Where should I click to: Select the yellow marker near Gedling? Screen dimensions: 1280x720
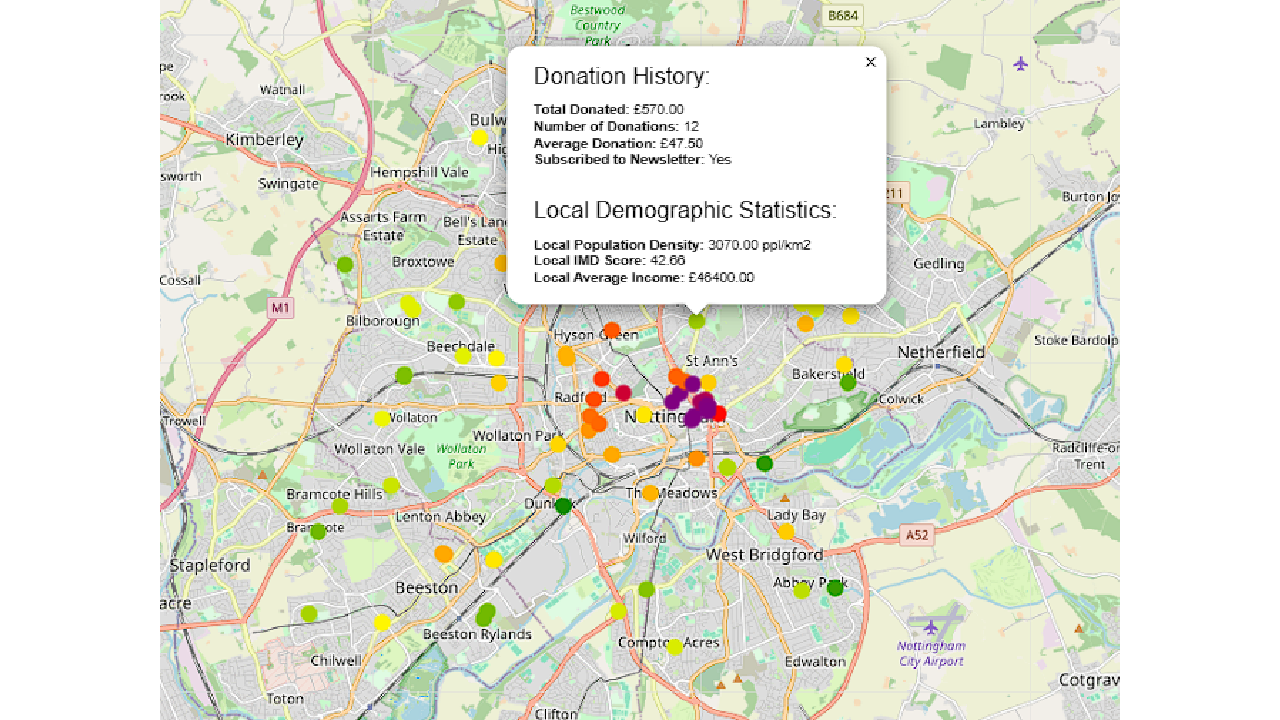point(850,316)
